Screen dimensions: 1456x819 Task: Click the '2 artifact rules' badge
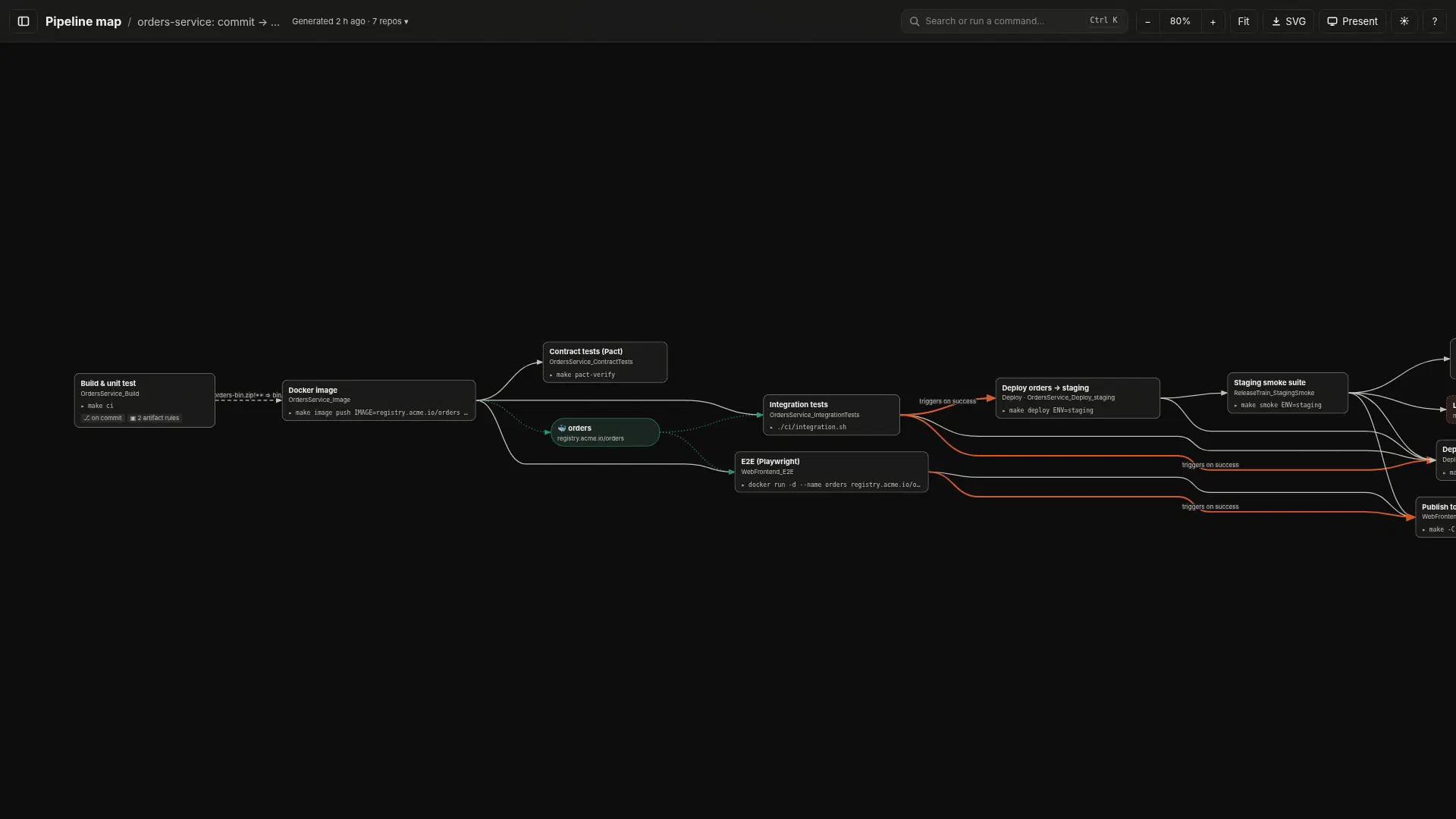pos(155,418)
